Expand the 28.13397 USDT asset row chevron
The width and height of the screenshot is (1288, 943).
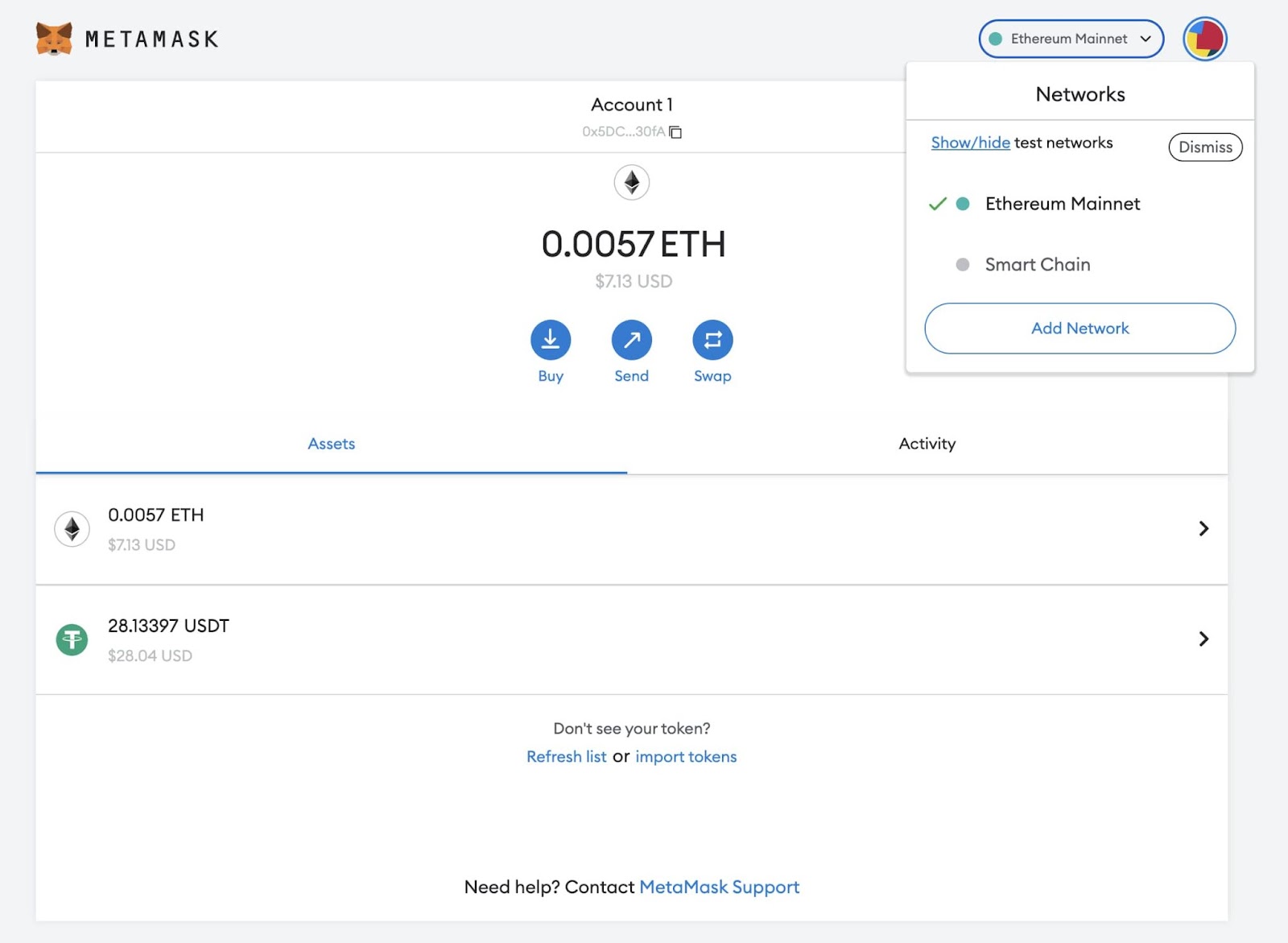1203,639
